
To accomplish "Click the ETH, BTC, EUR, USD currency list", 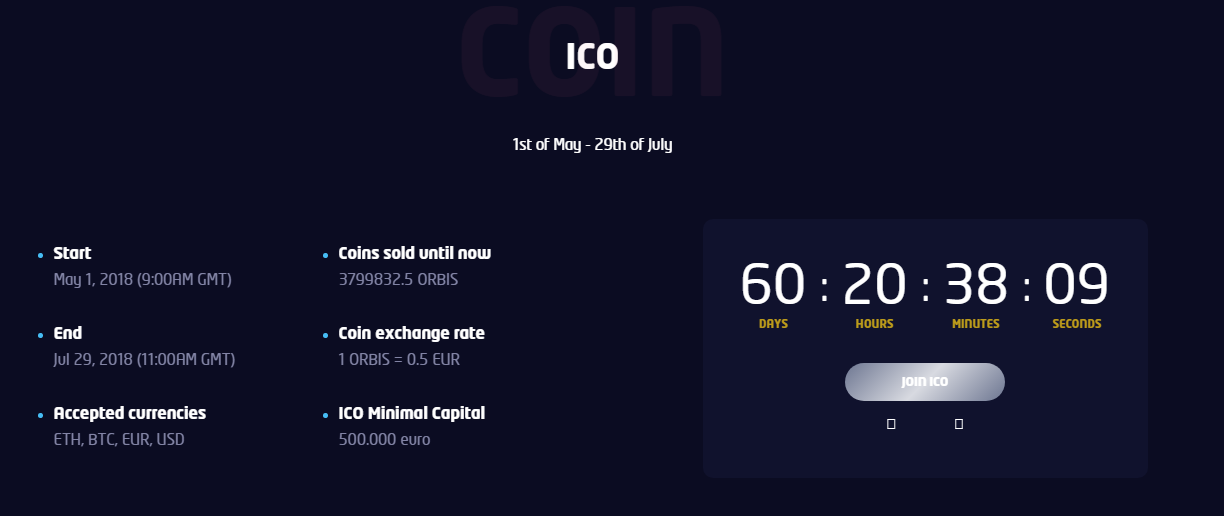I will [118, 439].
